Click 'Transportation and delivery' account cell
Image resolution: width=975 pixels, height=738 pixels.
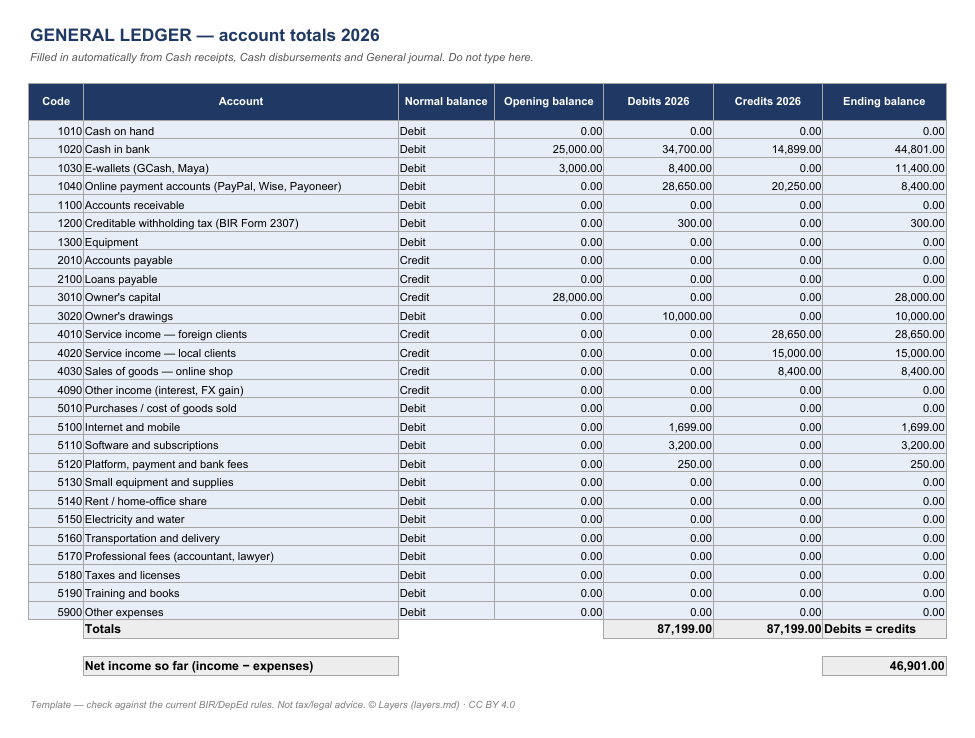pyautogui.click(x=241, y=538)
